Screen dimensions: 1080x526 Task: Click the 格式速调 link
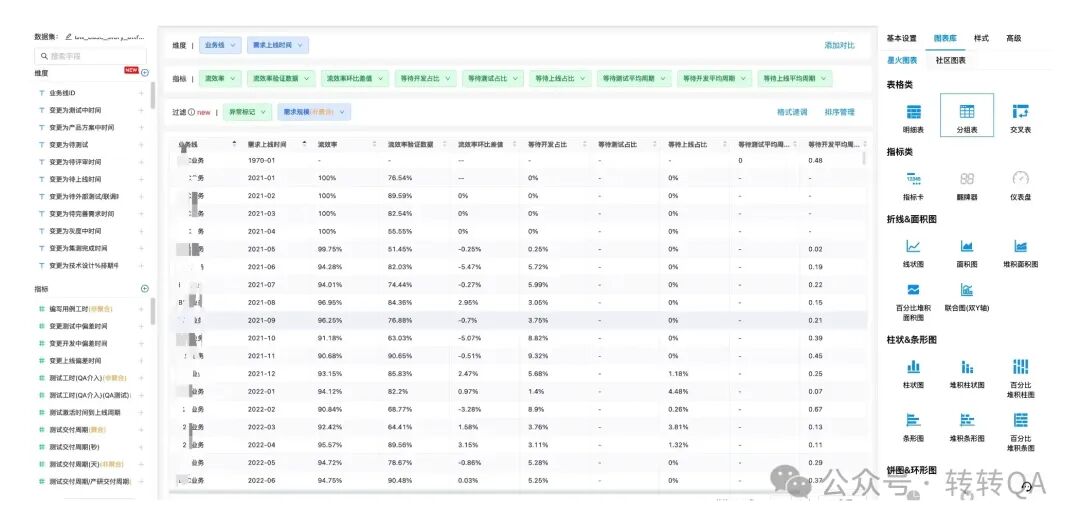(x=792, y=112)
